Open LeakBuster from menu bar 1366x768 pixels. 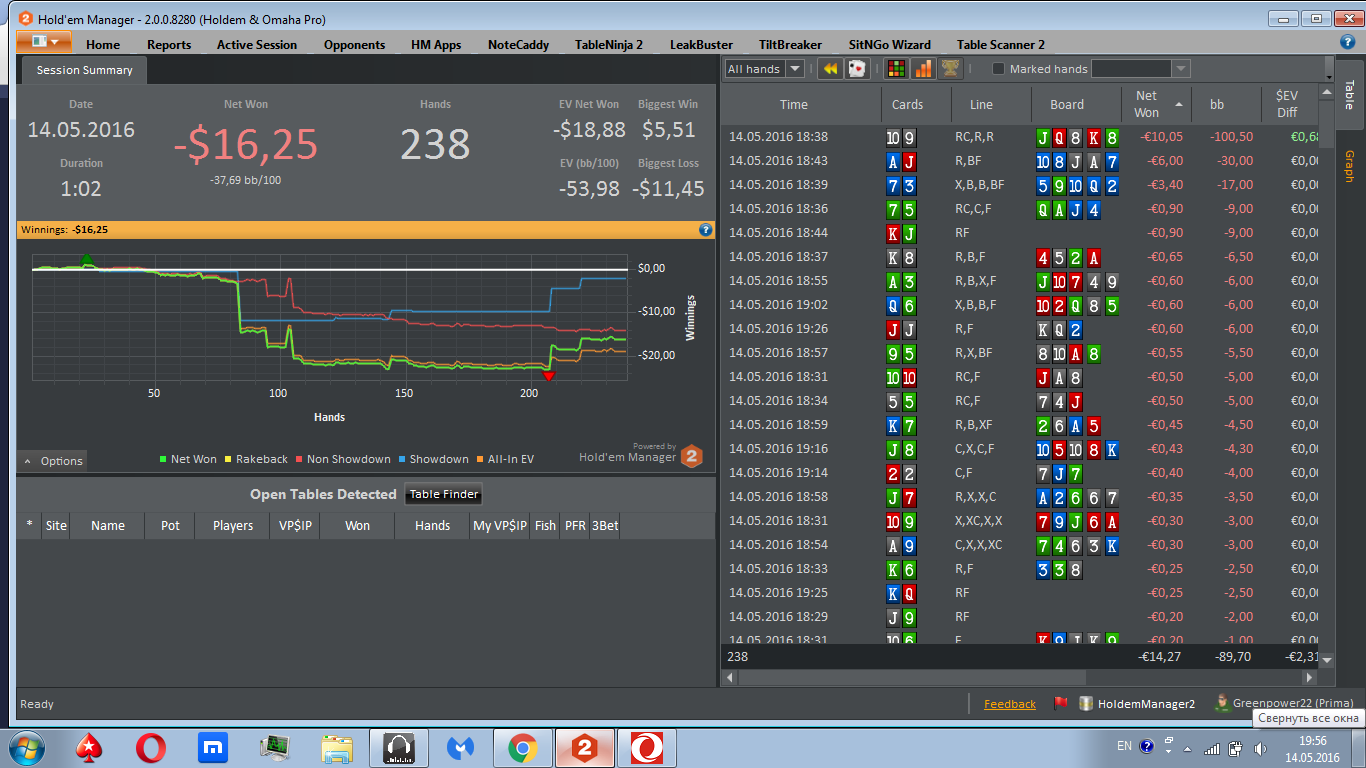(x=701, y=44)
